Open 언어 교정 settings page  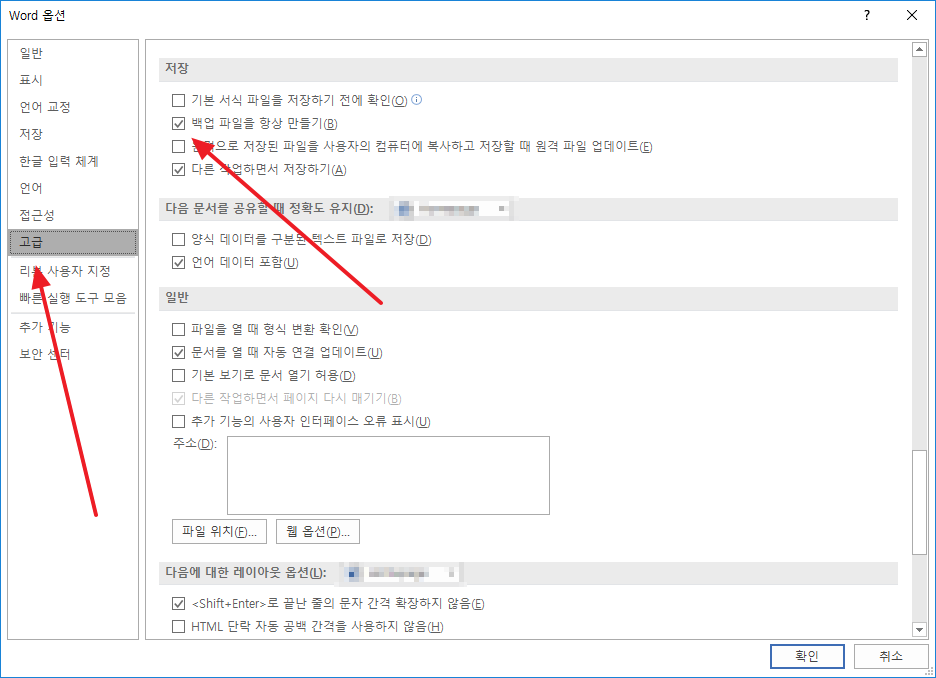73,107
